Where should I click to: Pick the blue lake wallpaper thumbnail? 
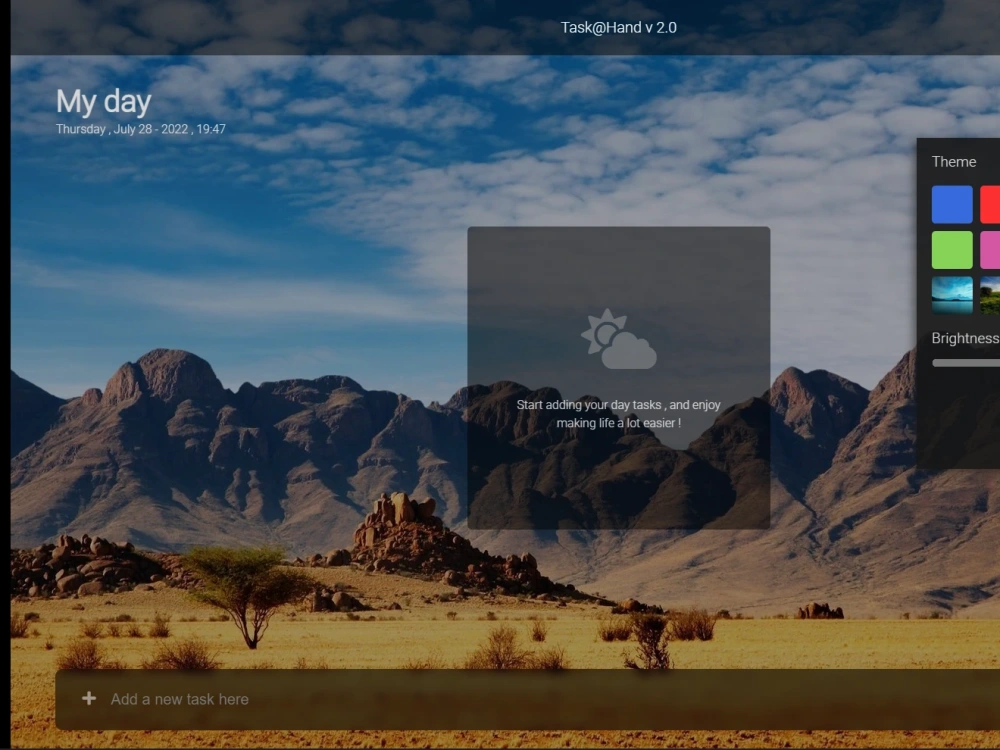tap(952, 295)
